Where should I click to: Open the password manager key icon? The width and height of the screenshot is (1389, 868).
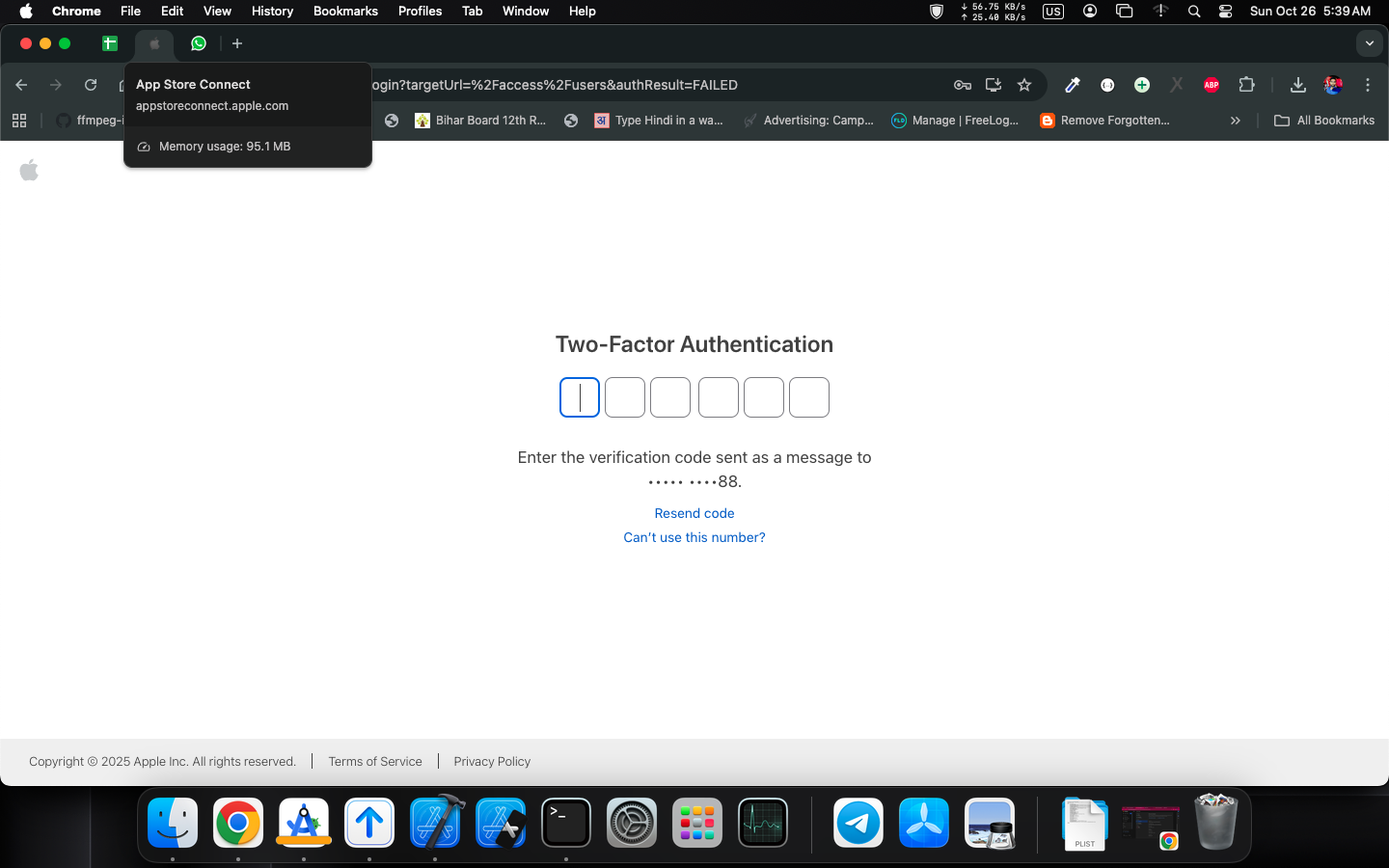click(x=962, y=85)
